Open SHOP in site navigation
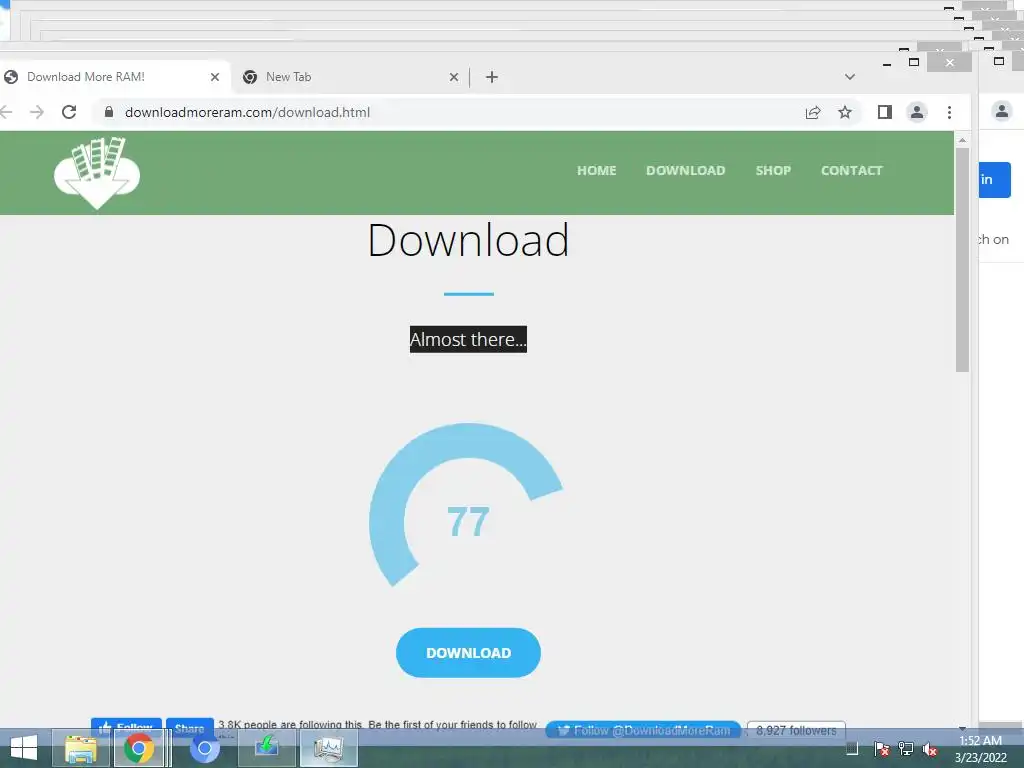 (x=773, y=170)
